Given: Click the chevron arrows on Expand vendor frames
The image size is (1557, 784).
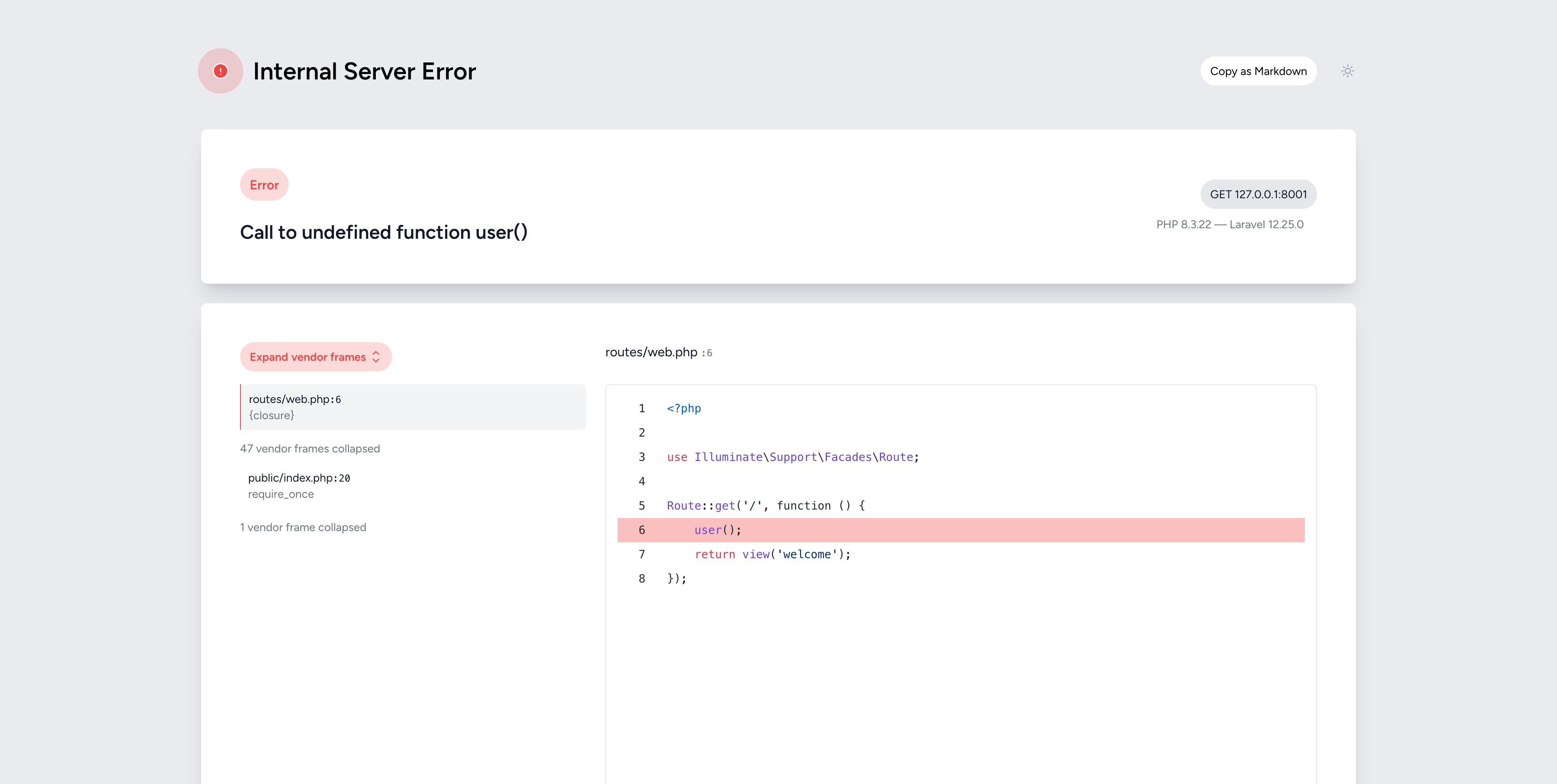Looking at the screenshot, I should pos(376,357).
